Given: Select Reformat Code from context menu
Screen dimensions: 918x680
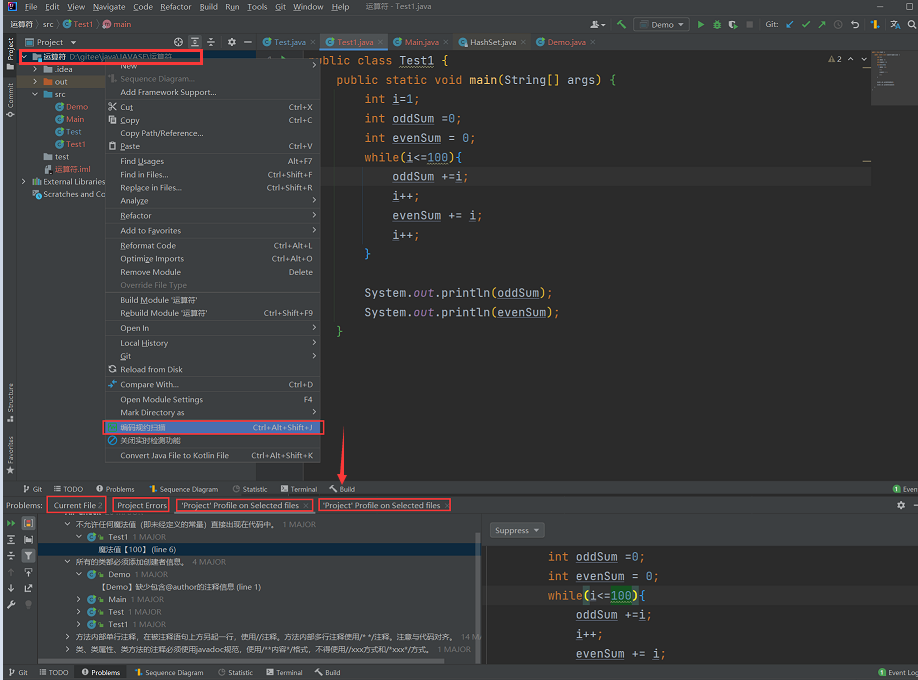Looking at the screenshot, I should (x=213, y=246).
